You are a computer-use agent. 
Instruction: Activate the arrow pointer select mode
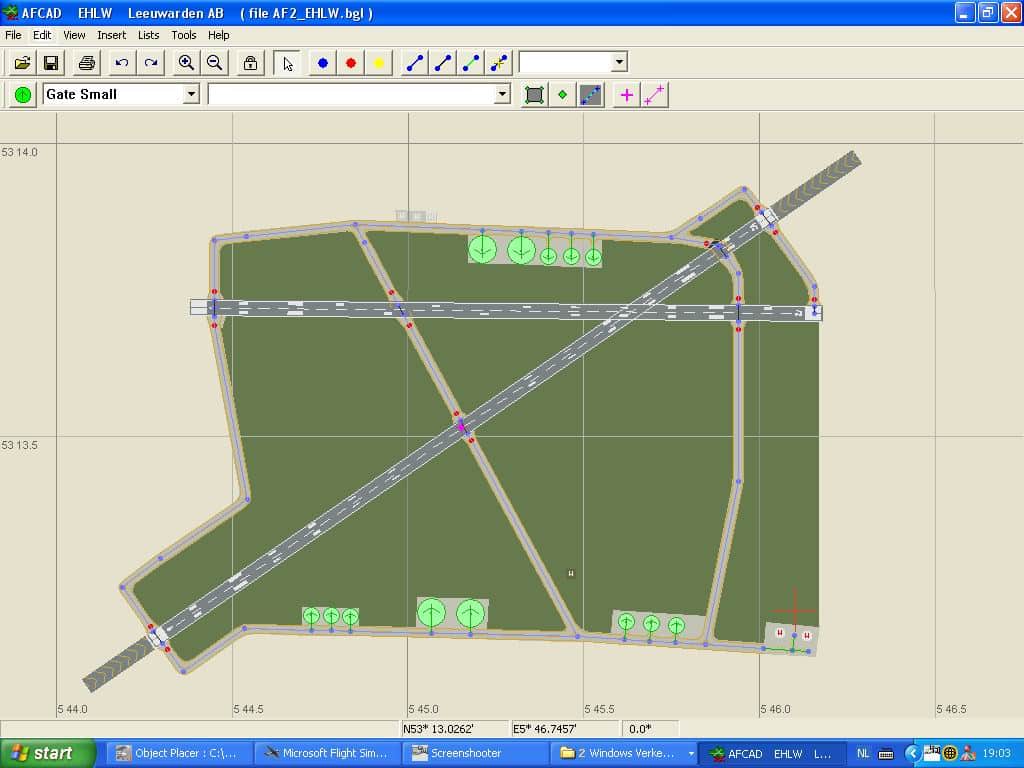click(x=288, y=63)
